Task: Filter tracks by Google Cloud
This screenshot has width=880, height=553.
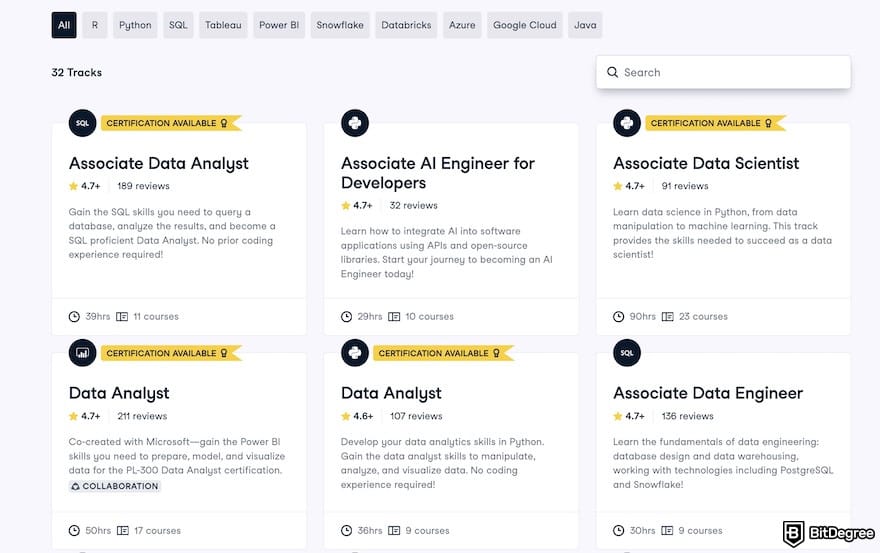Action: [525, 25]
